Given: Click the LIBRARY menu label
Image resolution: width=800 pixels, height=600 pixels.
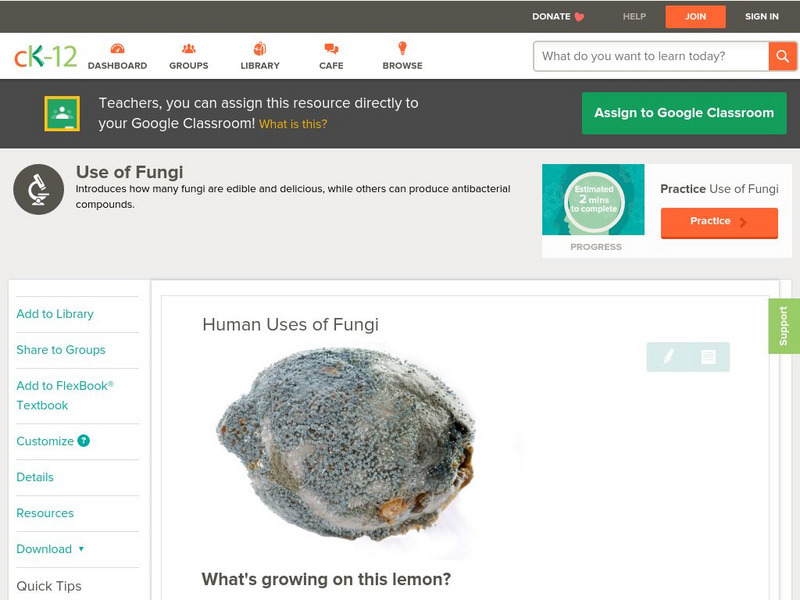Looking at the screenshot, I should 260,66.
